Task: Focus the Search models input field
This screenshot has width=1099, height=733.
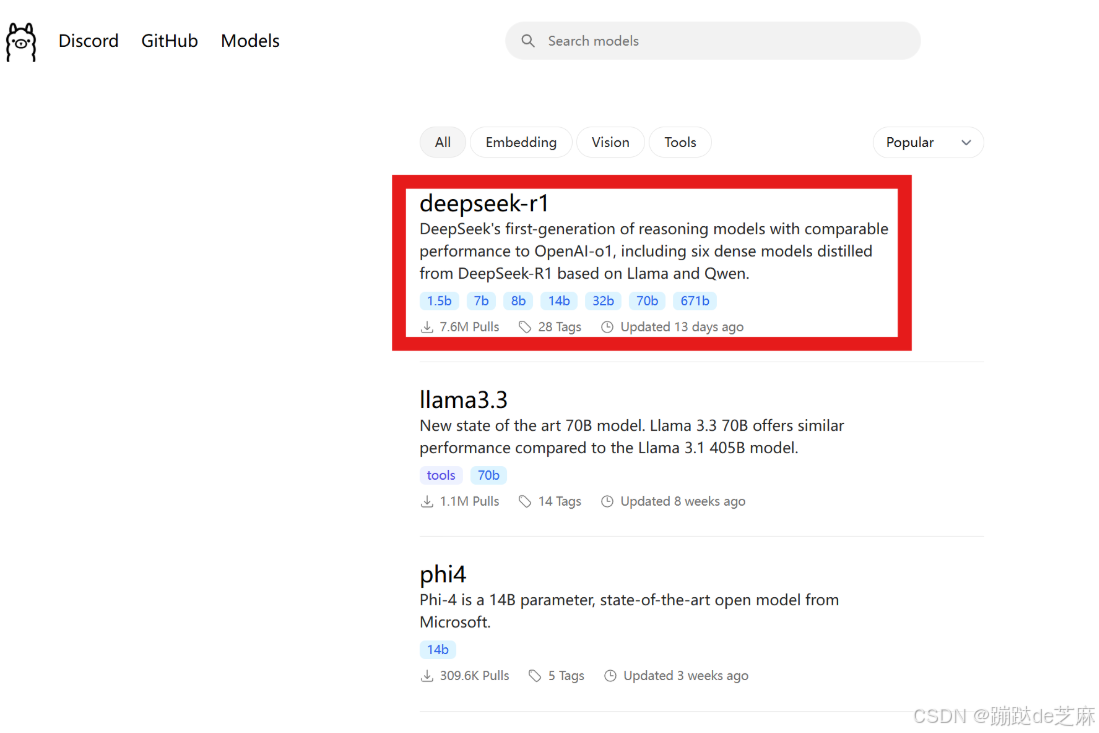Action: (x=713, y=41)
